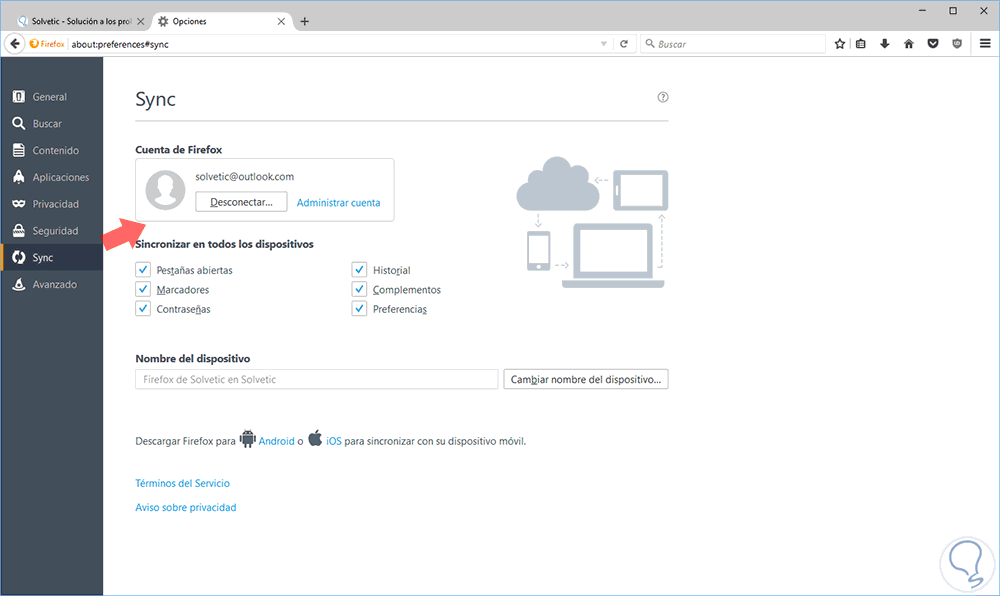1000x596 pixels.
Task: Open the iOS download link
Action: [334, 441]
